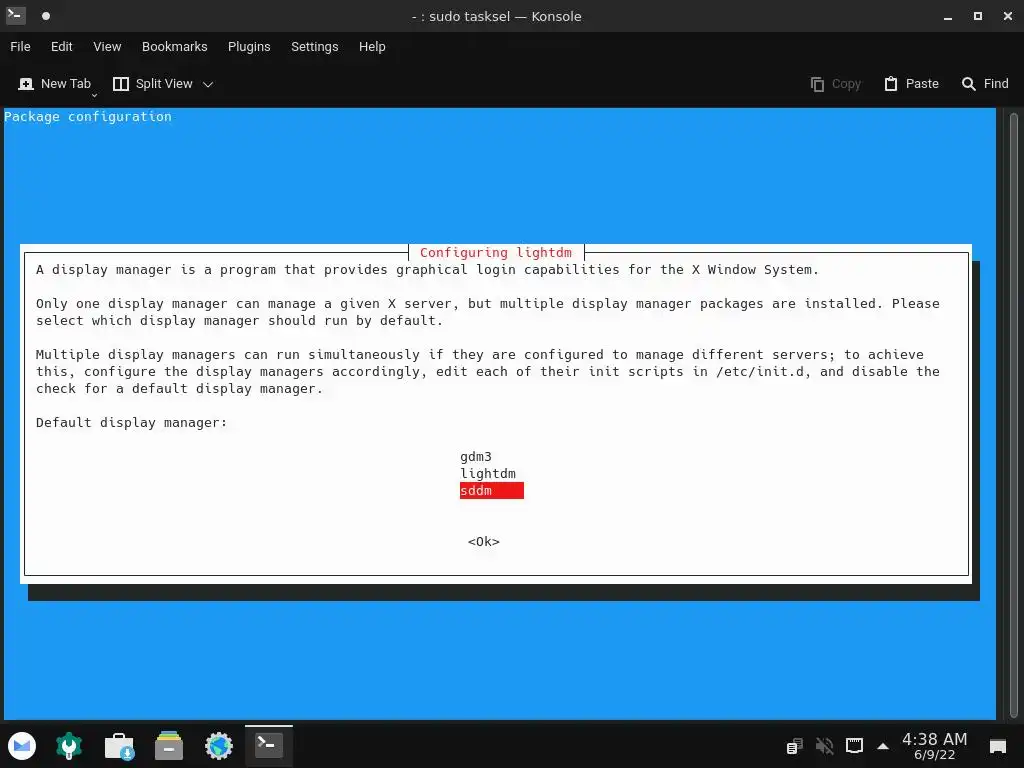Click the muted volume tray icon
This screenshot has height=768, width=1024.
coord(824,745)
